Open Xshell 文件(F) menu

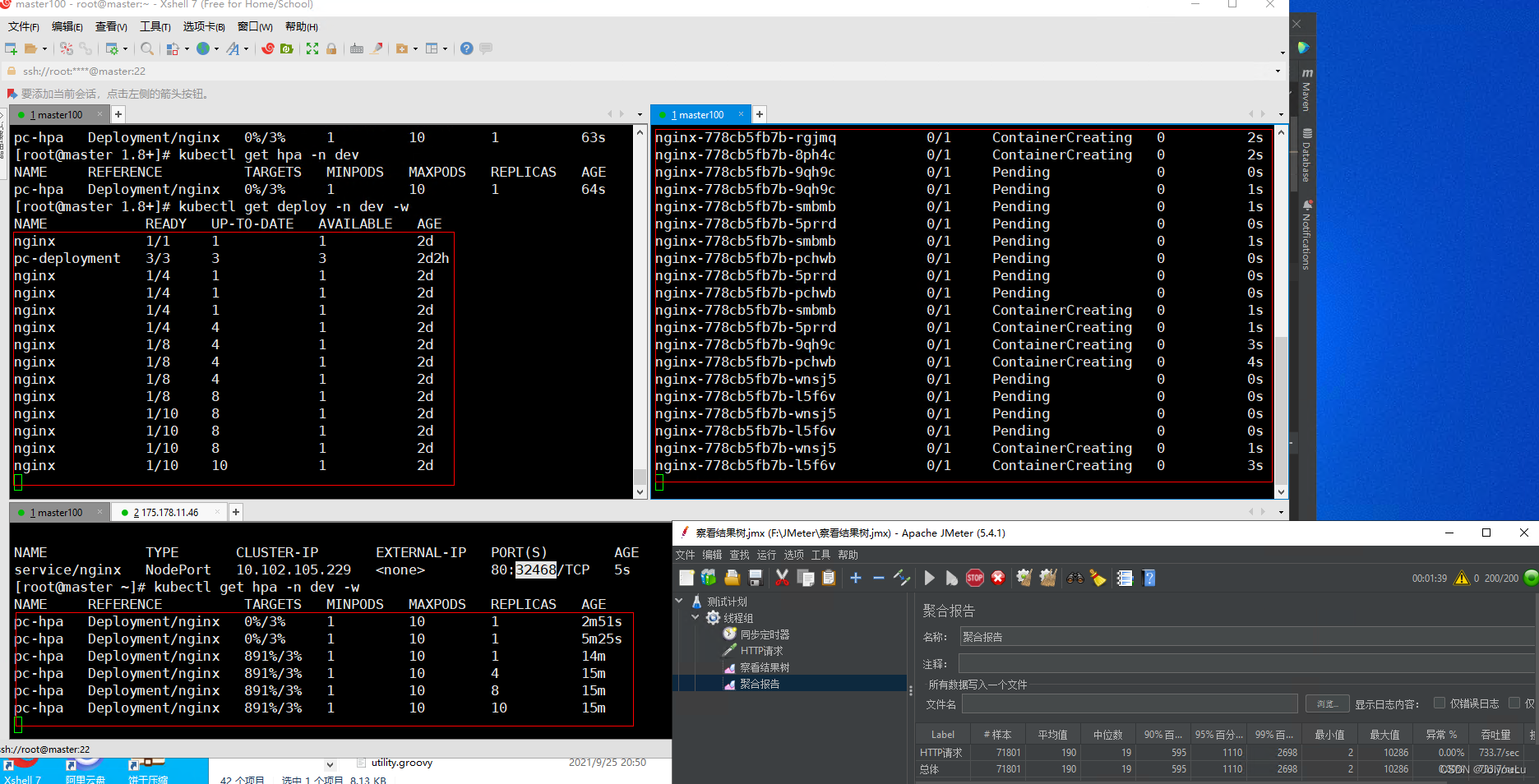pyautogui.click(x=24, y=26)
